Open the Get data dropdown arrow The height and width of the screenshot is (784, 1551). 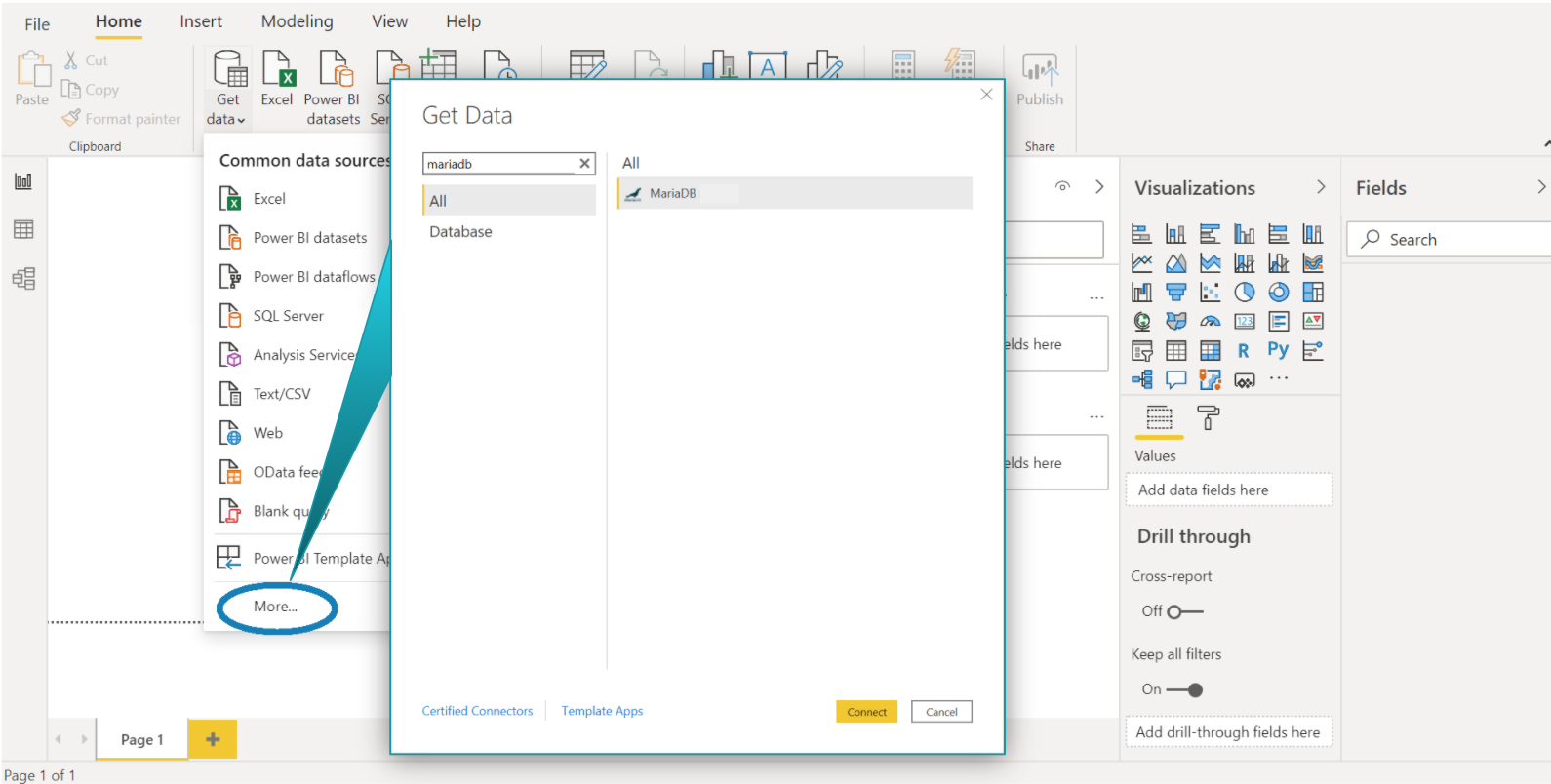(241, 120)
